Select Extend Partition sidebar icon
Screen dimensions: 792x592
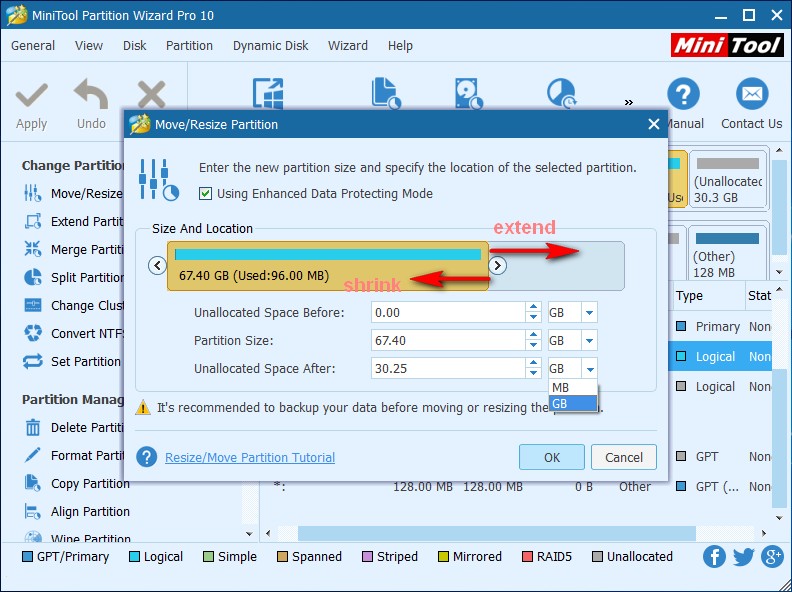tap(33, 221)
